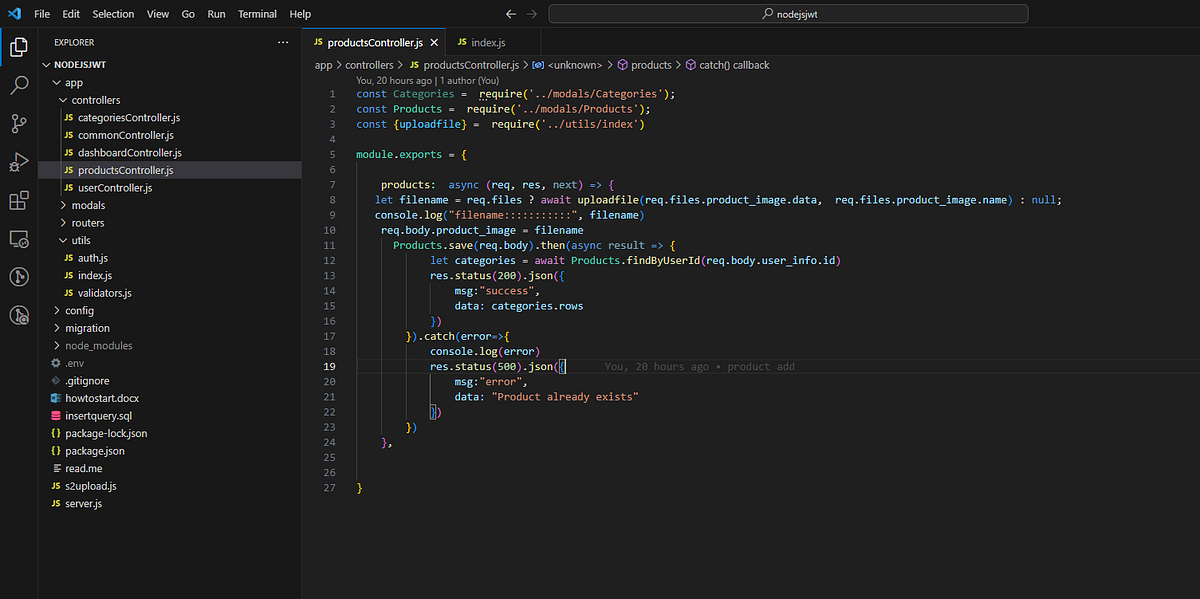
Task: Open the Explorer more actions ellipsis
Action: coord(283,41)
